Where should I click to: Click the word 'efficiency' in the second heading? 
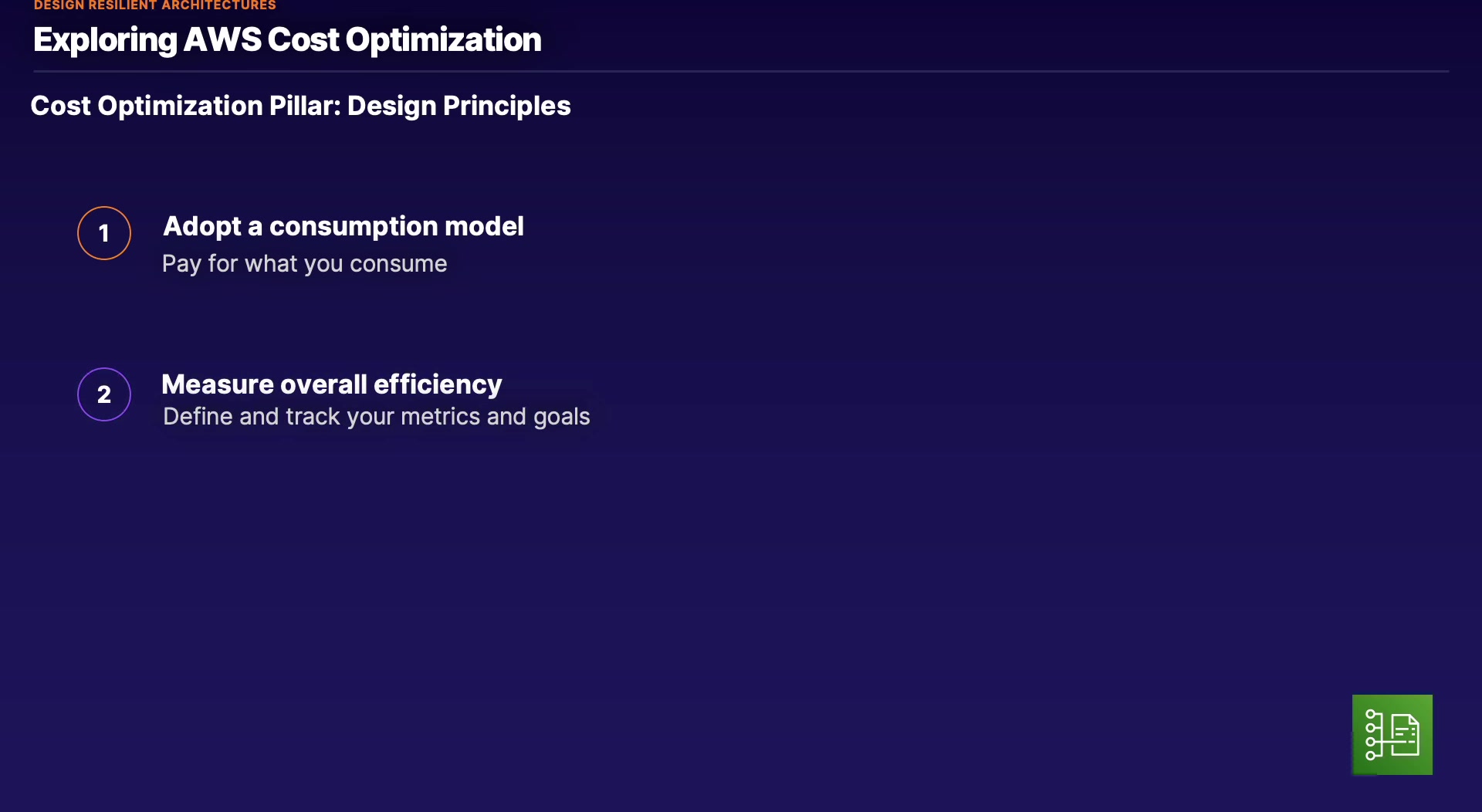click(x=437, y=384)
